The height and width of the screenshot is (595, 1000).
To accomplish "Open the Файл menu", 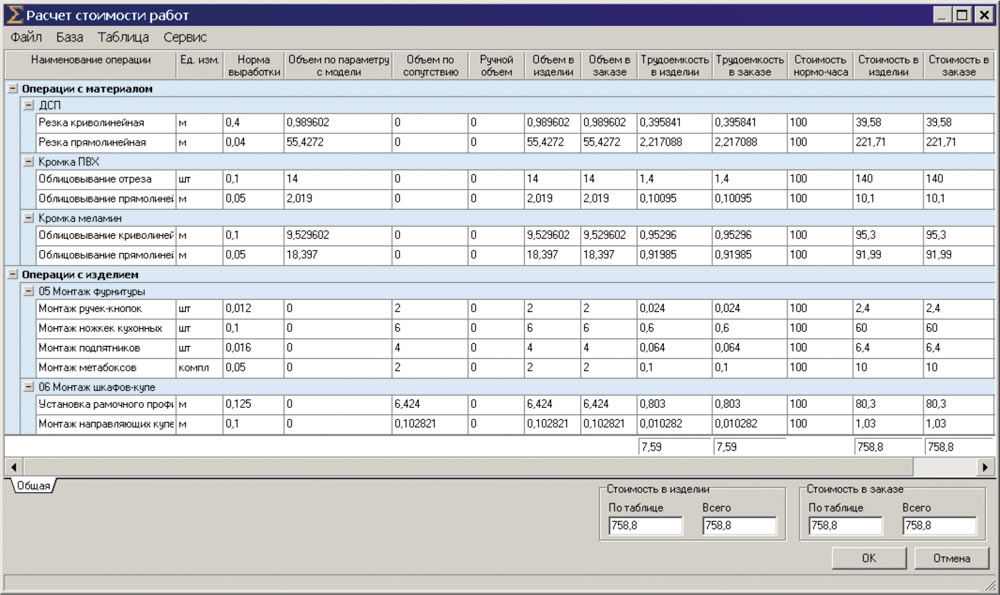I will click(x=26, y=37).
